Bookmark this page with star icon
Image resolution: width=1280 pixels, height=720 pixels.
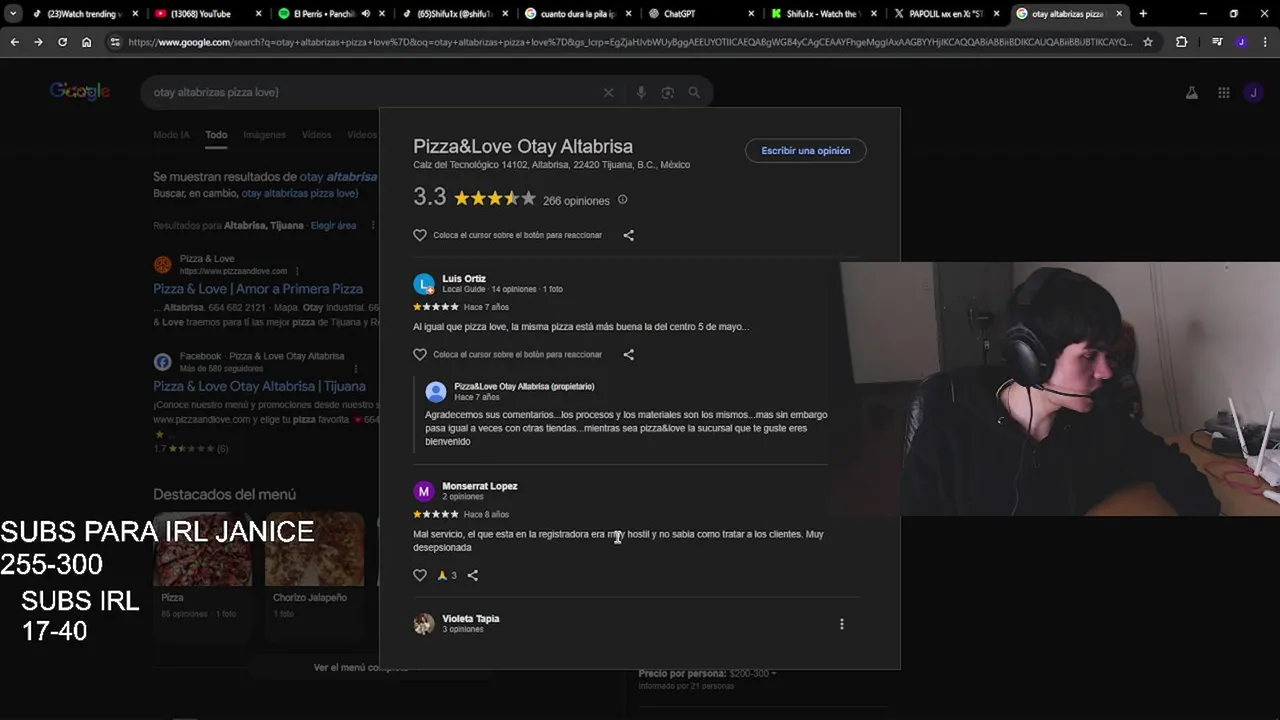coord(1148,42)
